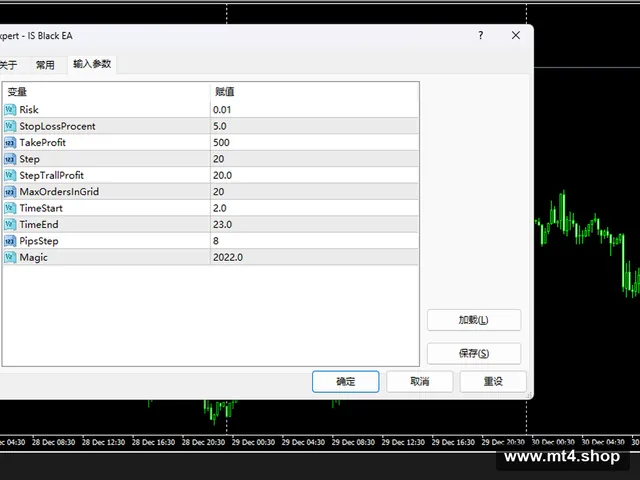Click the 30 Dec 00:30 chart time label
Image resolution: width=640 pixels, height=480 pixels.
pyautogui.click(x=553, y=442)
